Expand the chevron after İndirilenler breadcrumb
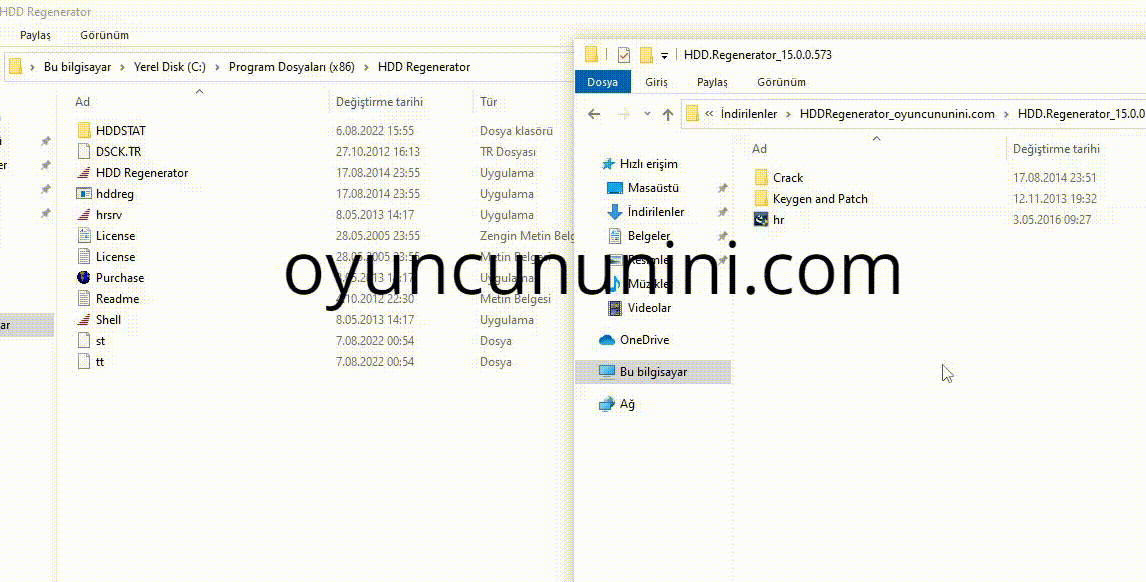1146x582 pixels. tap(789, 114)
